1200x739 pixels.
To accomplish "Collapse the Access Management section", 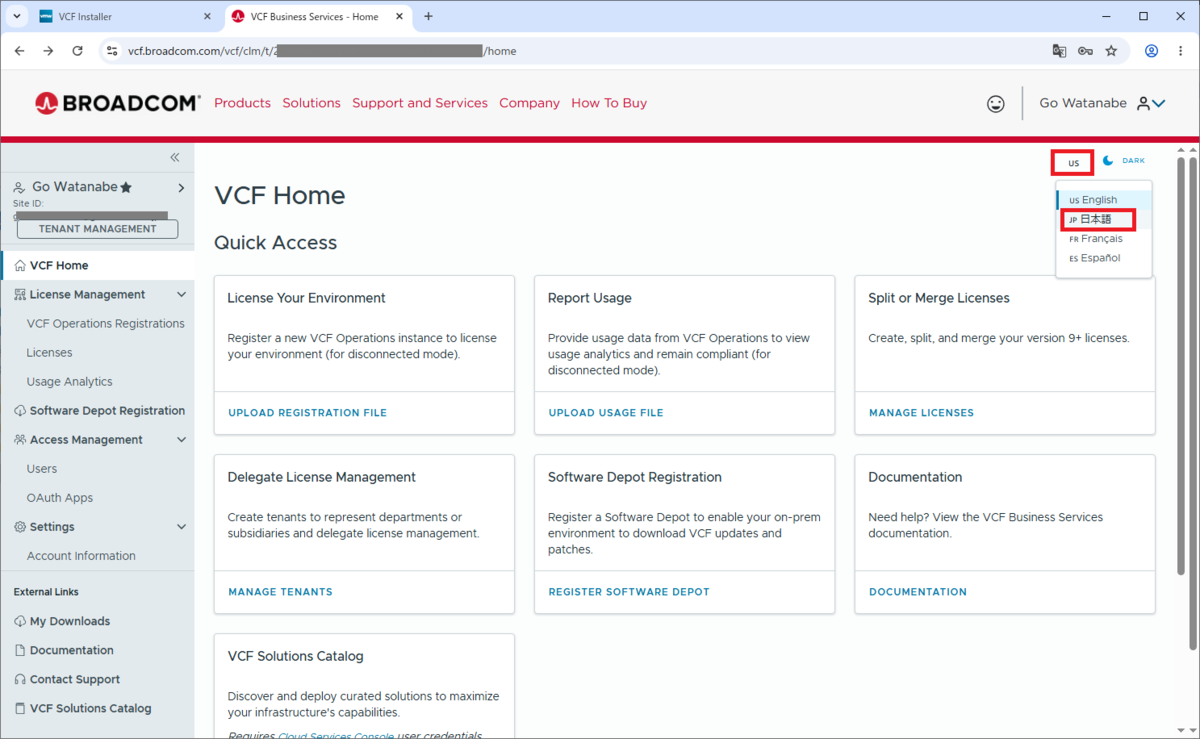I will click(181, 440).
